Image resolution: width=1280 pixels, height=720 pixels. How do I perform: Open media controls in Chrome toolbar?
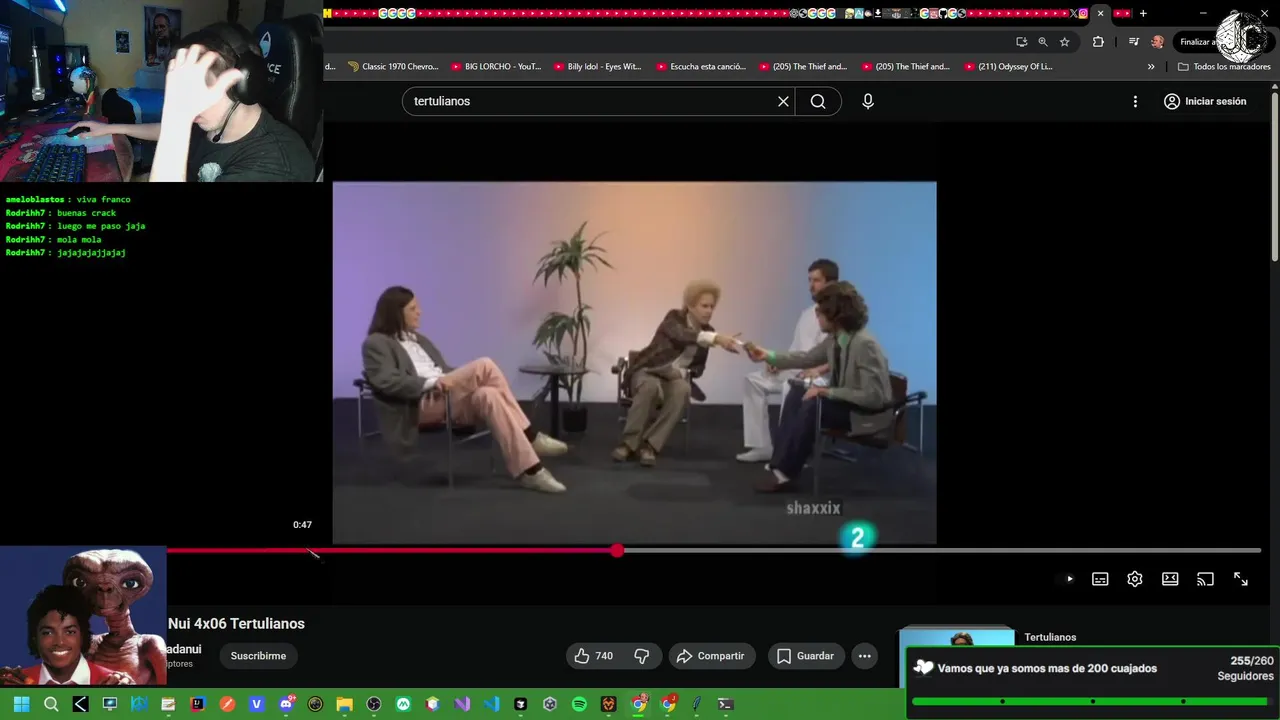[x=1133, y=42]
